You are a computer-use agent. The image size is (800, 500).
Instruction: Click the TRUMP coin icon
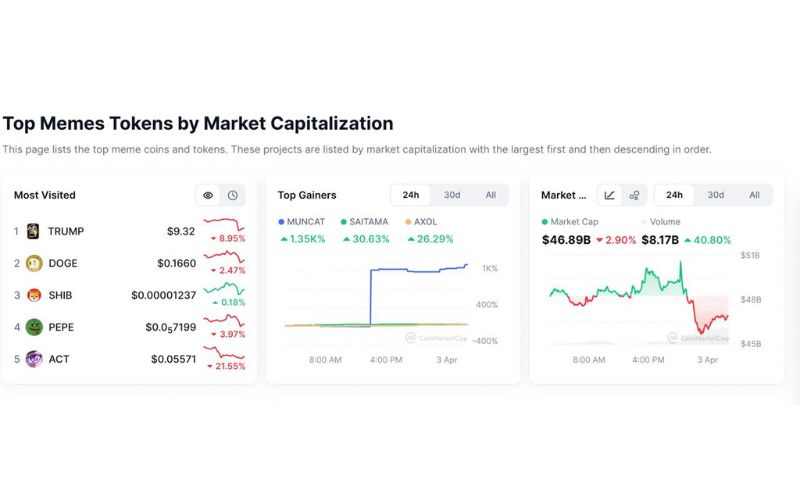pos(32,231)
